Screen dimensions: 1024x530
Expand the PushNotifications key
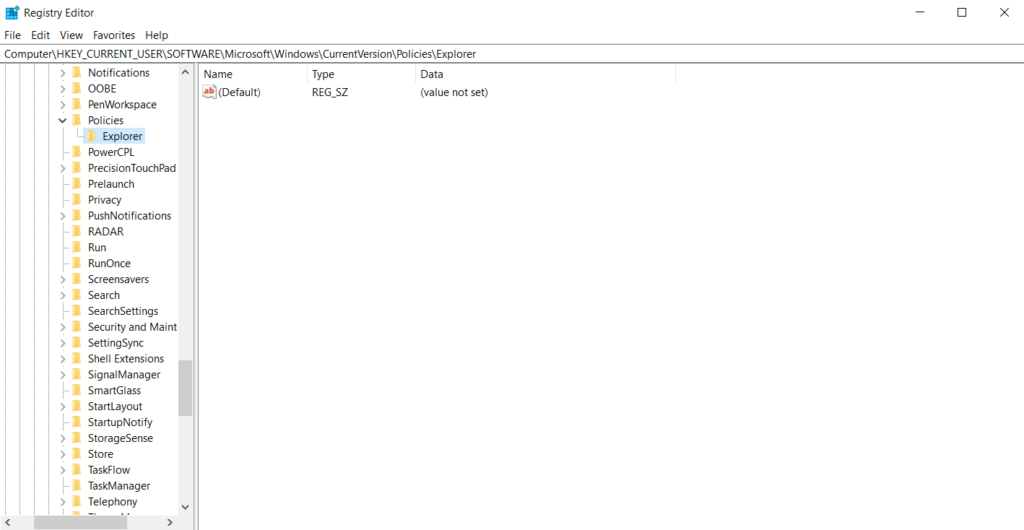(63, 215)
